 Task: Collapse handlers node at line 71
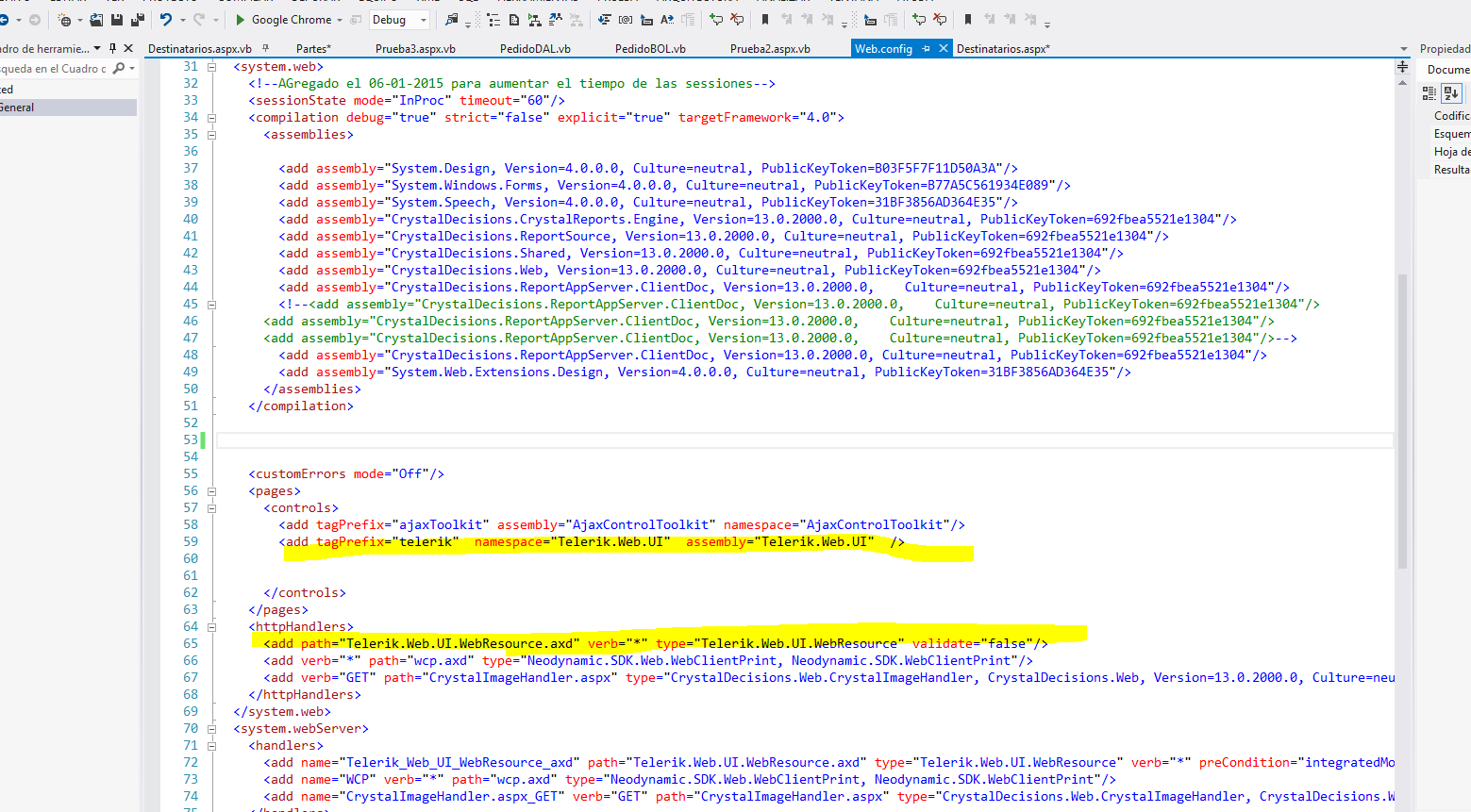(211, 746)
